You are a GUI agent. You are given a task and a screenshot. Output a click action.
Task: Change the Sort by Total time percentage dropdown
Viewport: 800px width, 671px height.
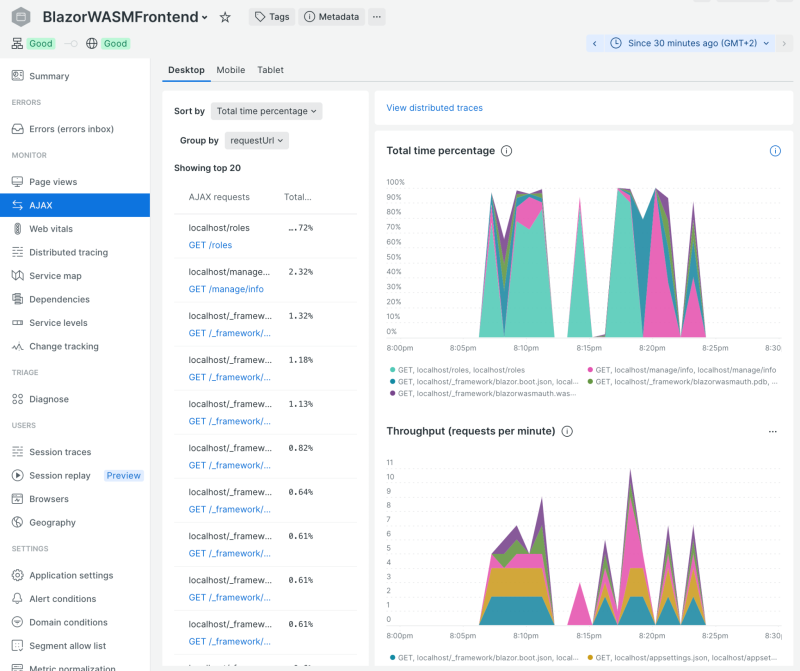(x=266, y=111)
